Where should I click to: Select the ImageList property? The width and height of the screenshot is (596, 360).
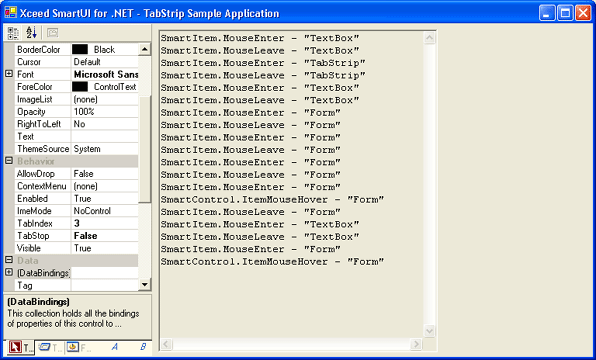(35, 99)
